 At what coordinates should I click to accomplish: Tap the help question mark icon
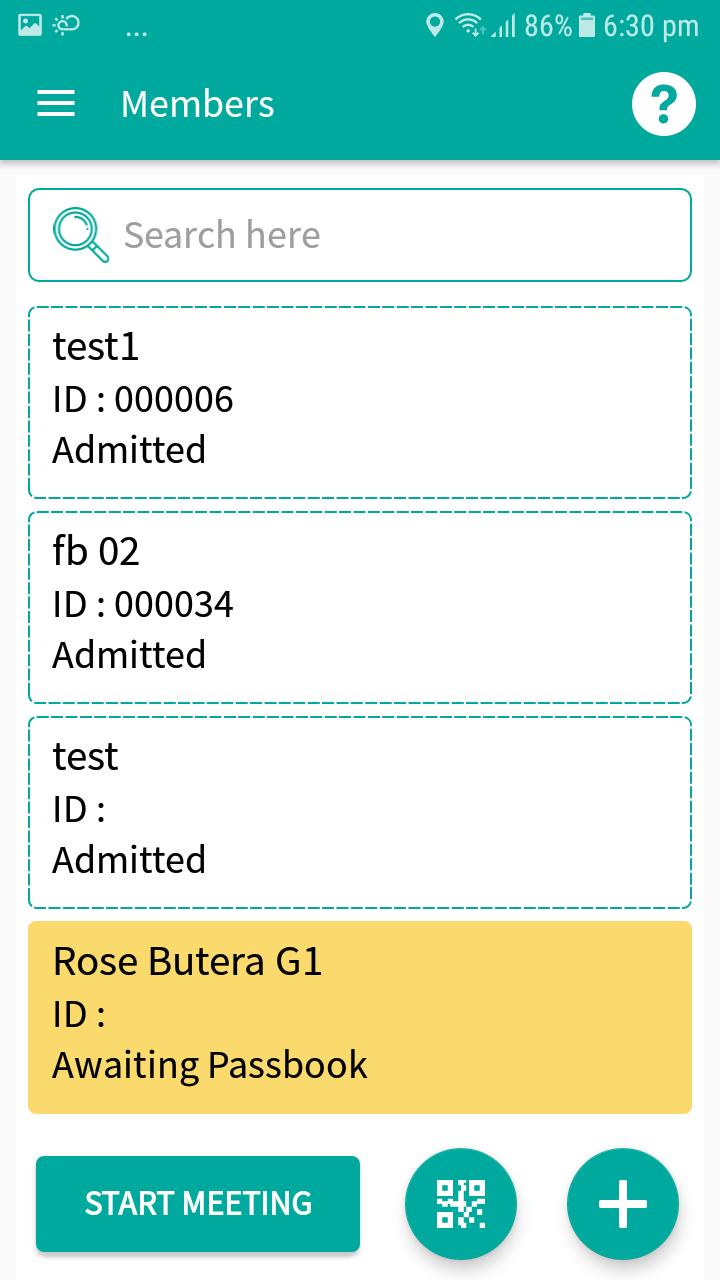(x=664, y=104)
